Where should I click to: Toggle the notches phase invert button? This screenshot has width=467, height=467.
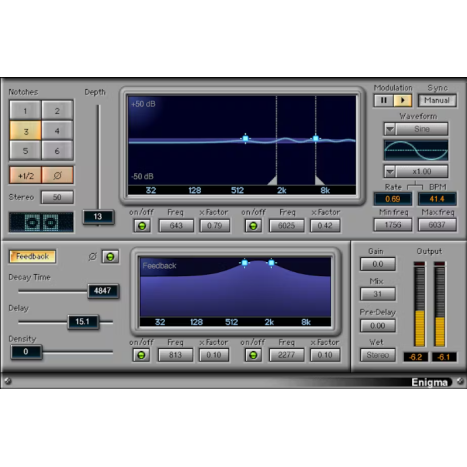(x=57, y=175)
